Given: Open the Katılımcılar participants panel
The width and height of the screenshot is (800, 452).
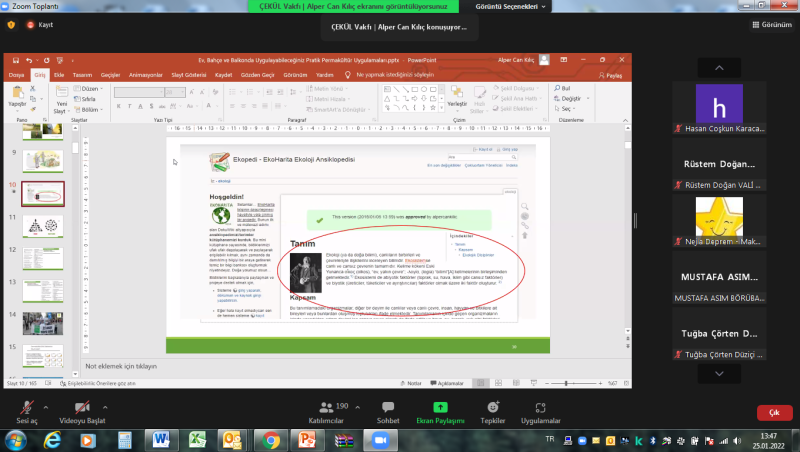Looking at the screenshot, I should [330, 411].
